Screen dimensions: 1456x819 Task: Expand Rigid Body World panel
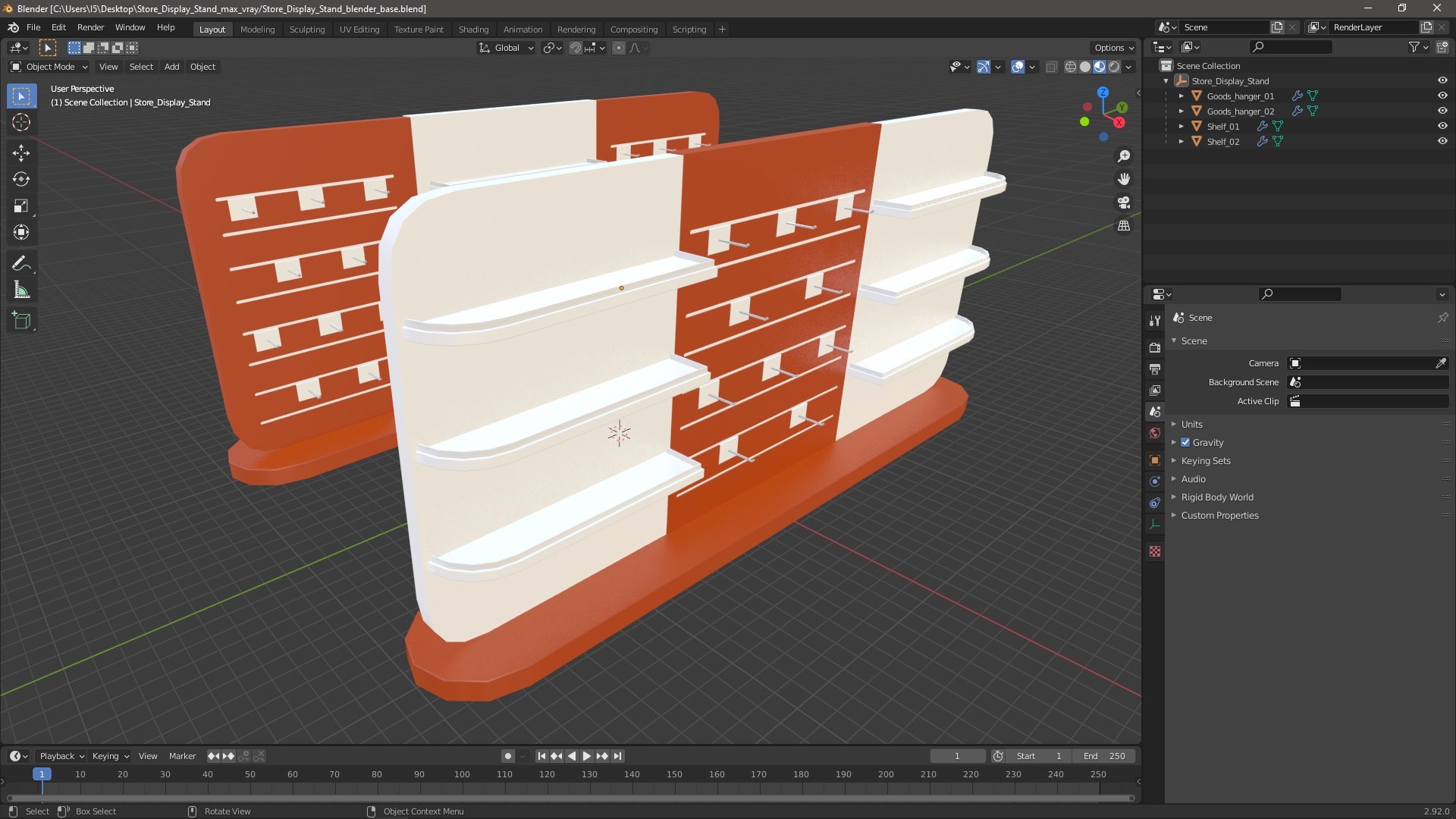coord(1216,497)
